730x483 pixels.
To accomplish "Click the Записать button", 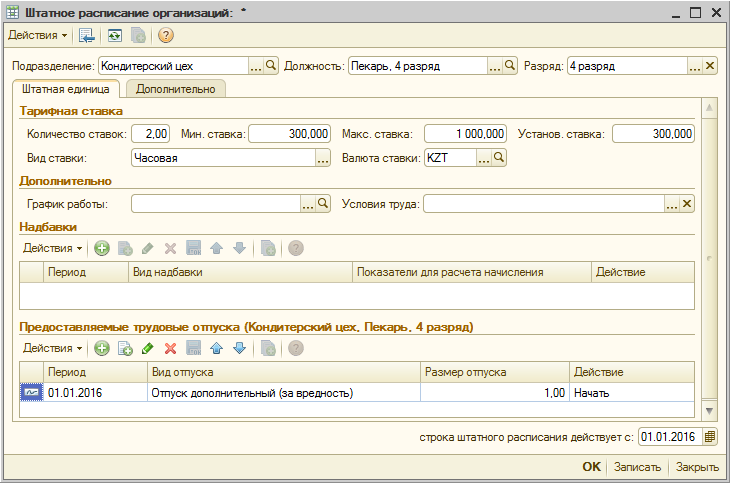I will [637, 467].
